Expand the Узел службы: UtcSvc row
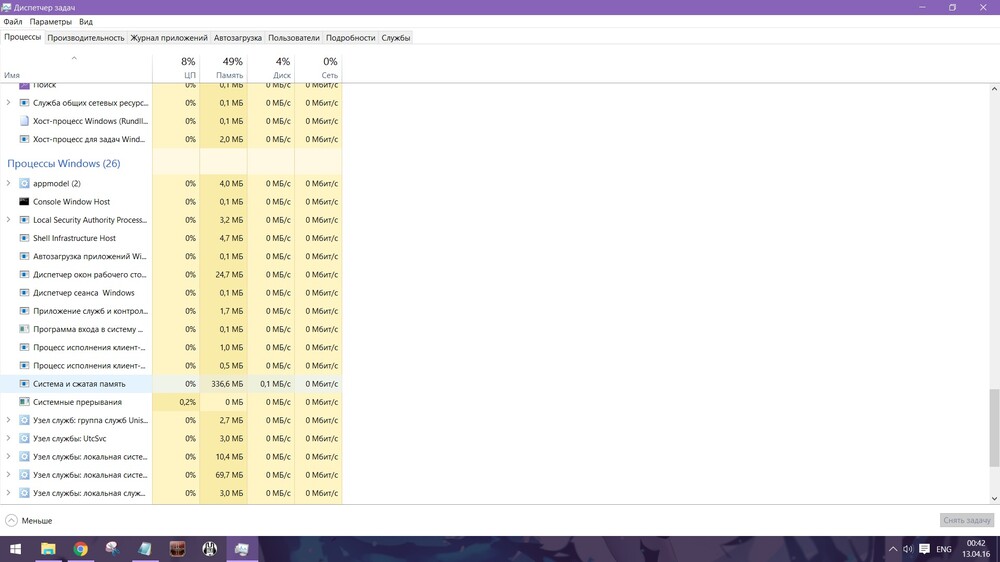Image resolution: width=1000 pixels, height=562 pixels. click(8, 439)
